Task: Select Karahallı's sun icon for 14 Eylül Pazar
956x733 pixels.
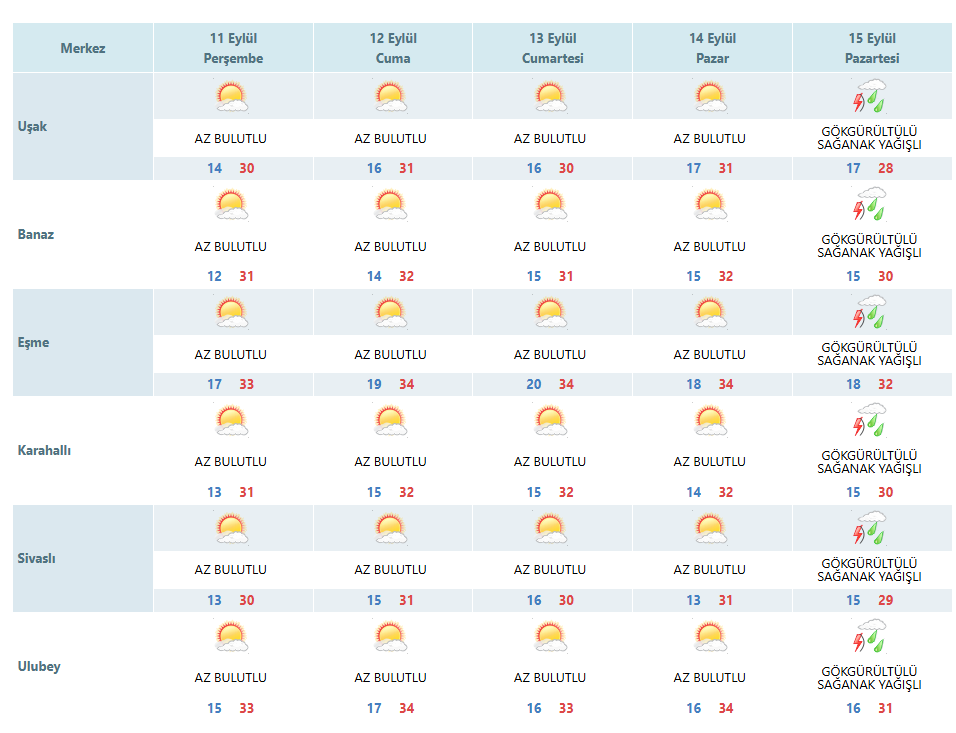Action: (711, 421)
